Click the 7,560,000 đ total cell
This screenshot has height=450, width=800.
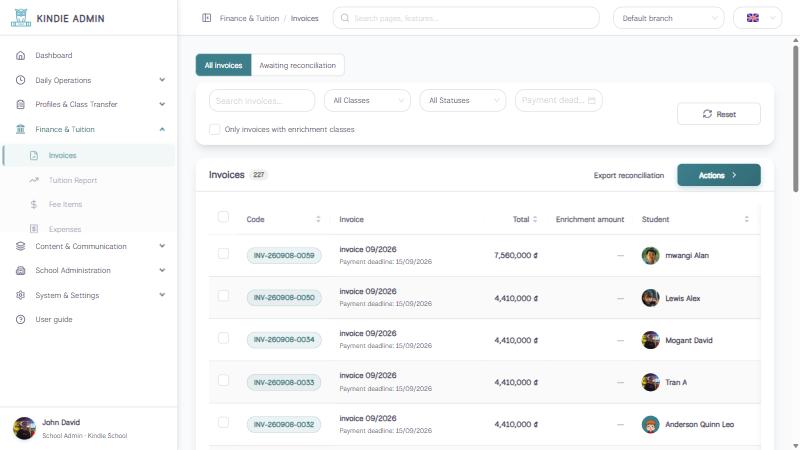(x=516, y=255)
